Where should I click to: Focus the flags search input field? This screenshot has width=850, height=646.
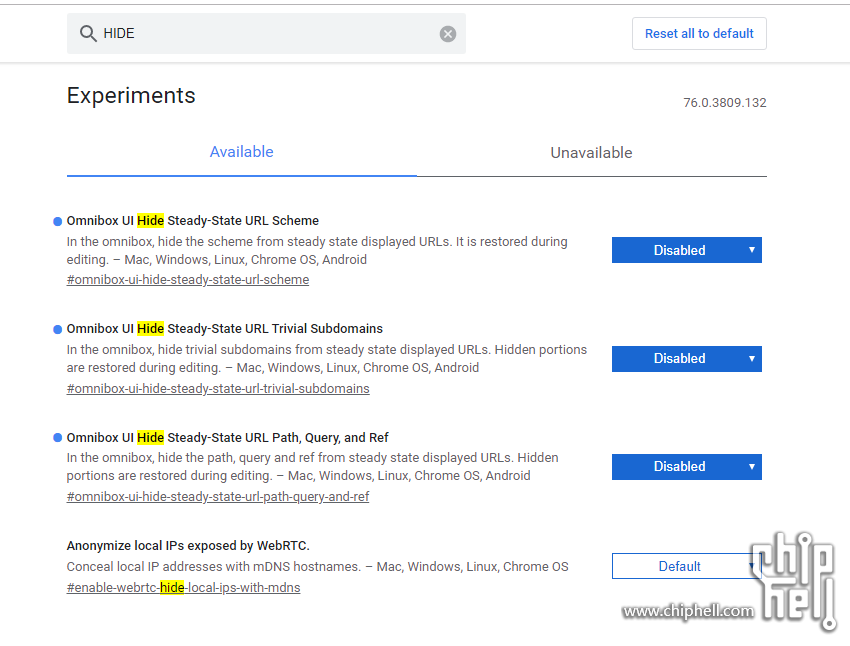point(268,34)
